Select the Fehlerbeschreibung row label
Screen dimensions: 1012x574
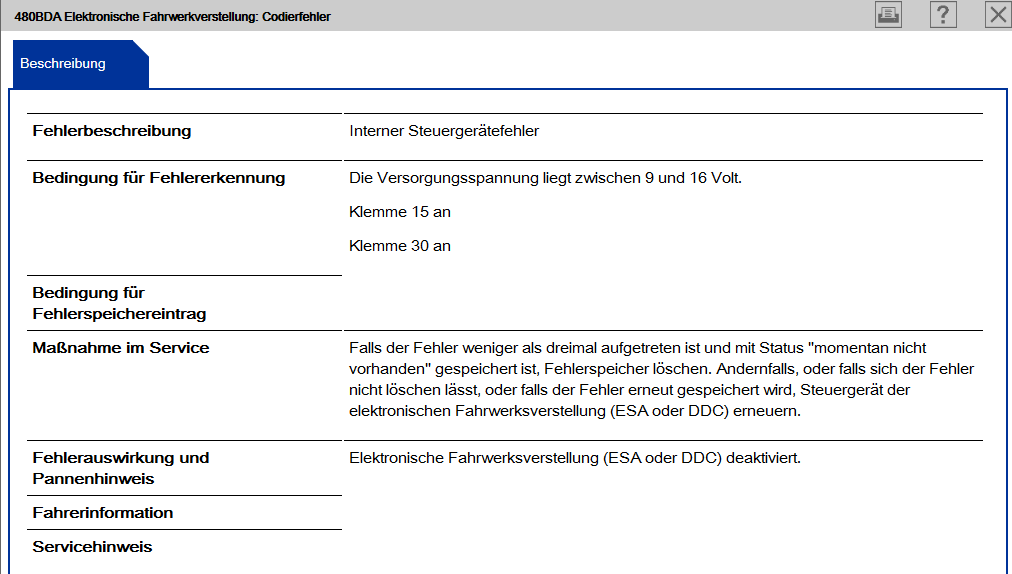112,131
